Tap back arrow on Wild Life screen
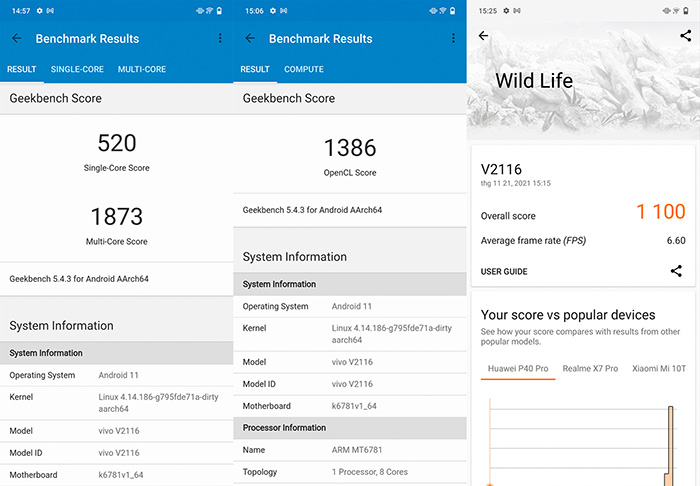700x486 pixels. (x=483, y=36)
